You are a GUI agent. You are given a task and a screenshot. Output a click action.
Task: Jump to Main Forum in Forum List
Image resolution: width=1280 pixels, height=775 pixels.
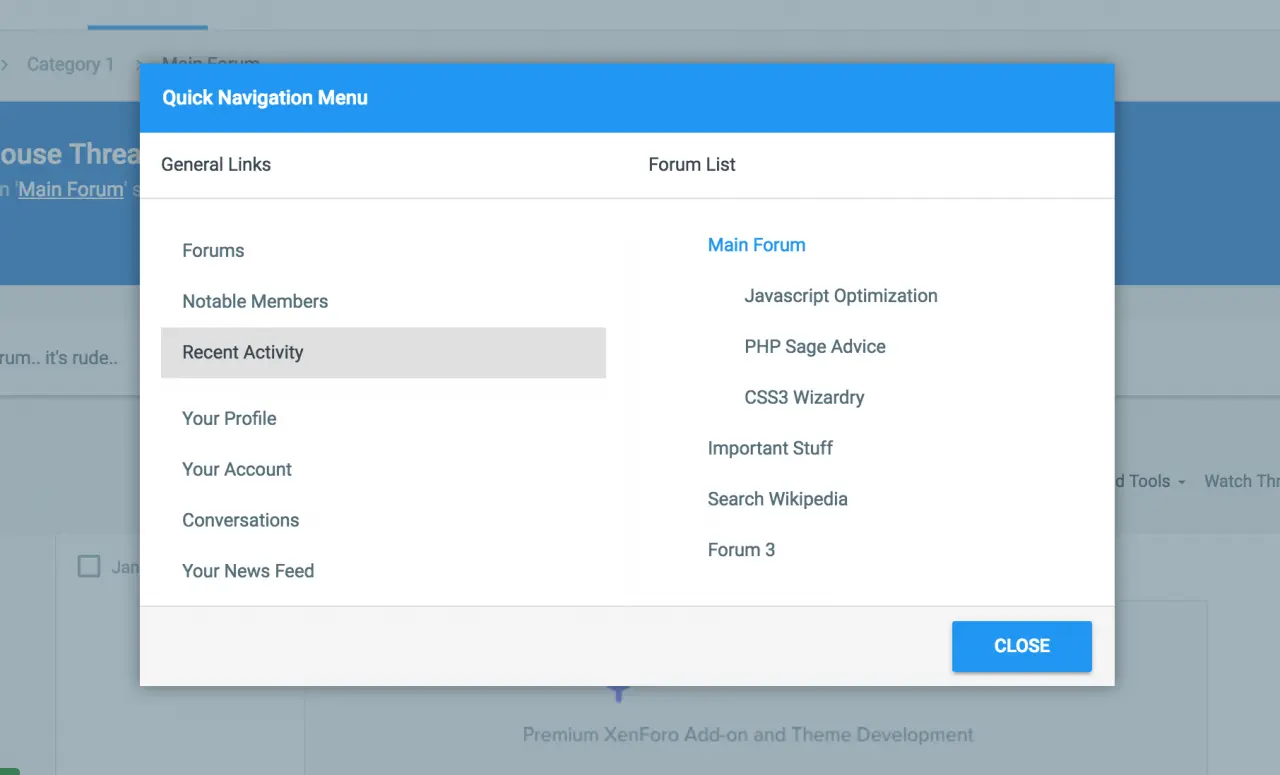click(x=756, y=245)
